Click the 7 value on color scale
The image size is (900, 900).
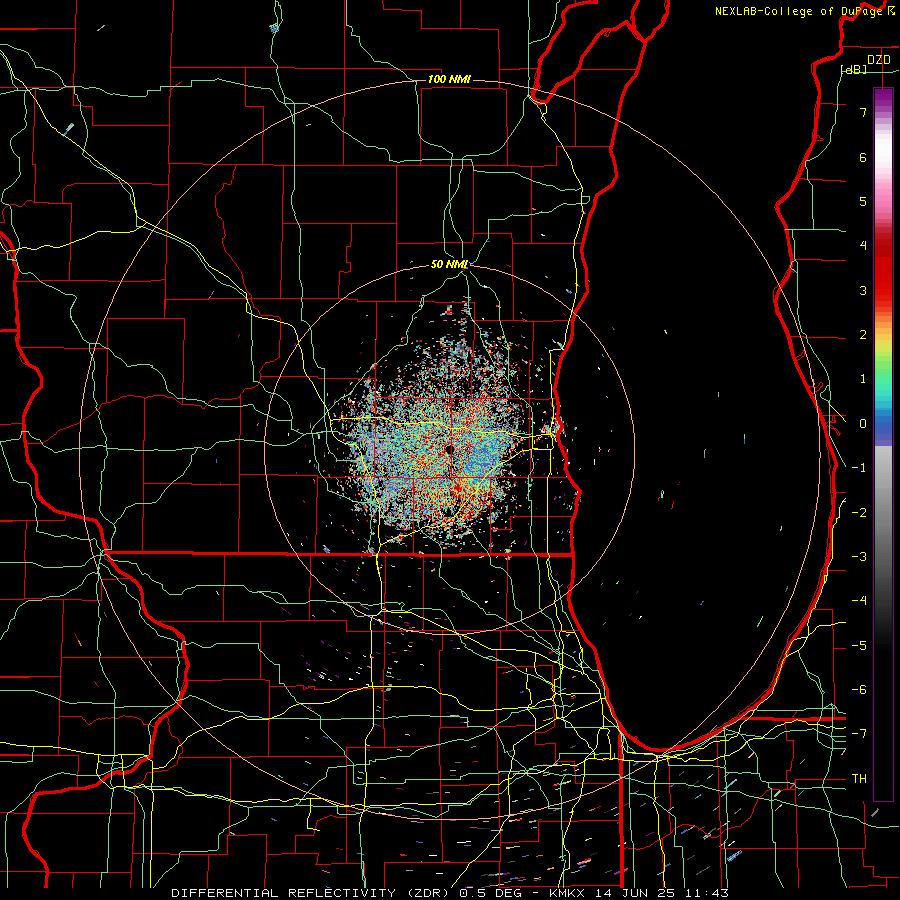[x=863, y=112]
